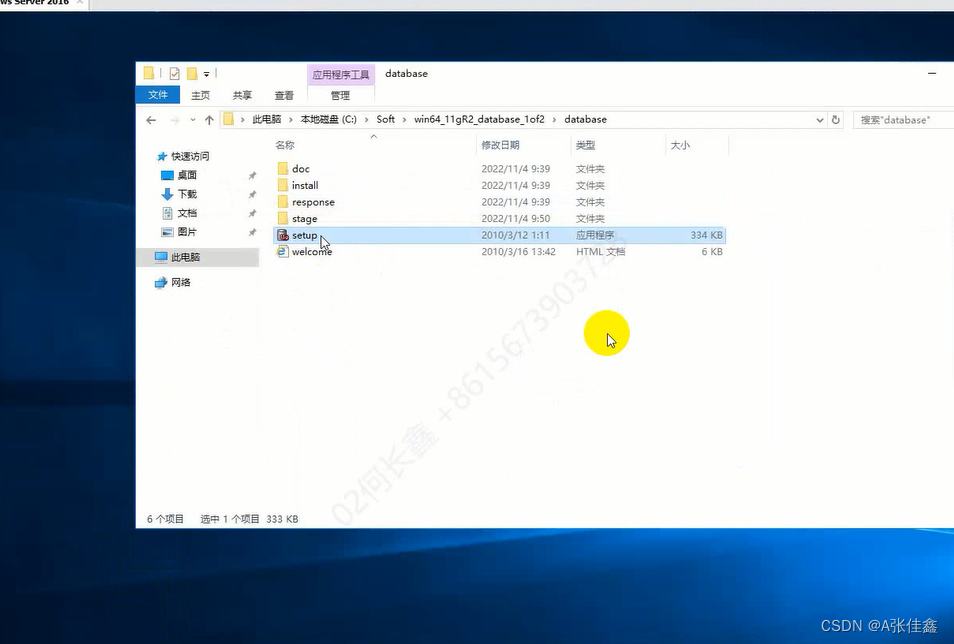Image resolution: width=954 pixels, height=644 pixels.
Task: Open the 管理 application tools tab
Action: tap(340, 94)
